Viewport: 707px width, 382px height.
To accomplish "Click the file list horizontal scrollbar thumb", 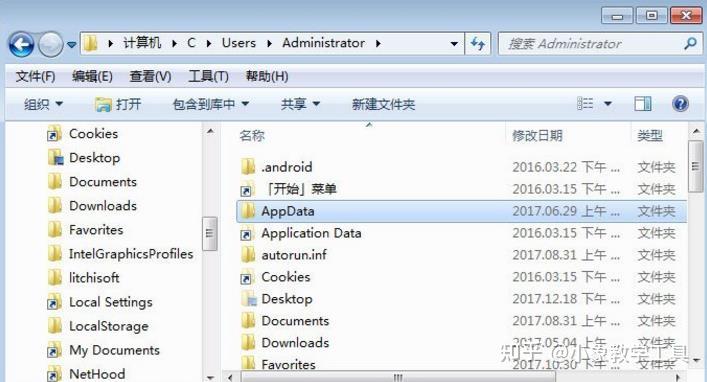I will click(x=398, y=377).
